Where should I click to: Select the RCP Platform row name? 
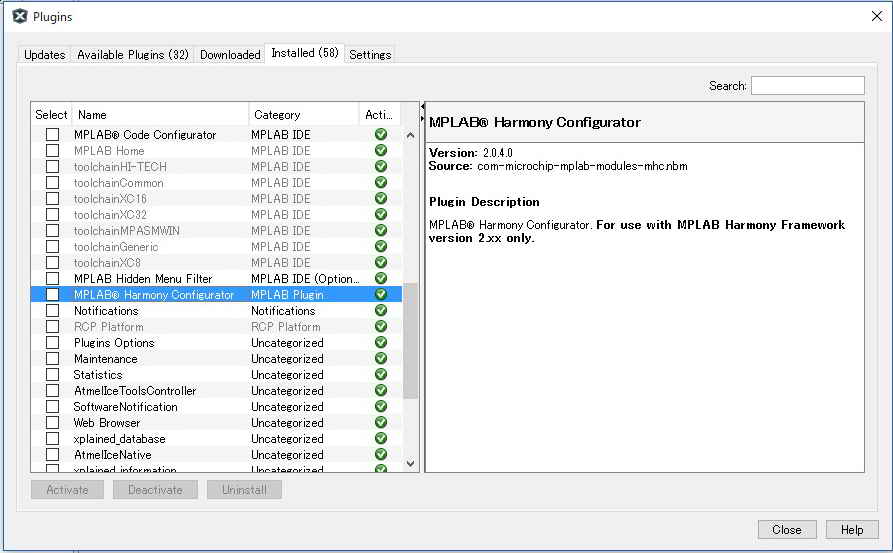(x=109, y=327)
